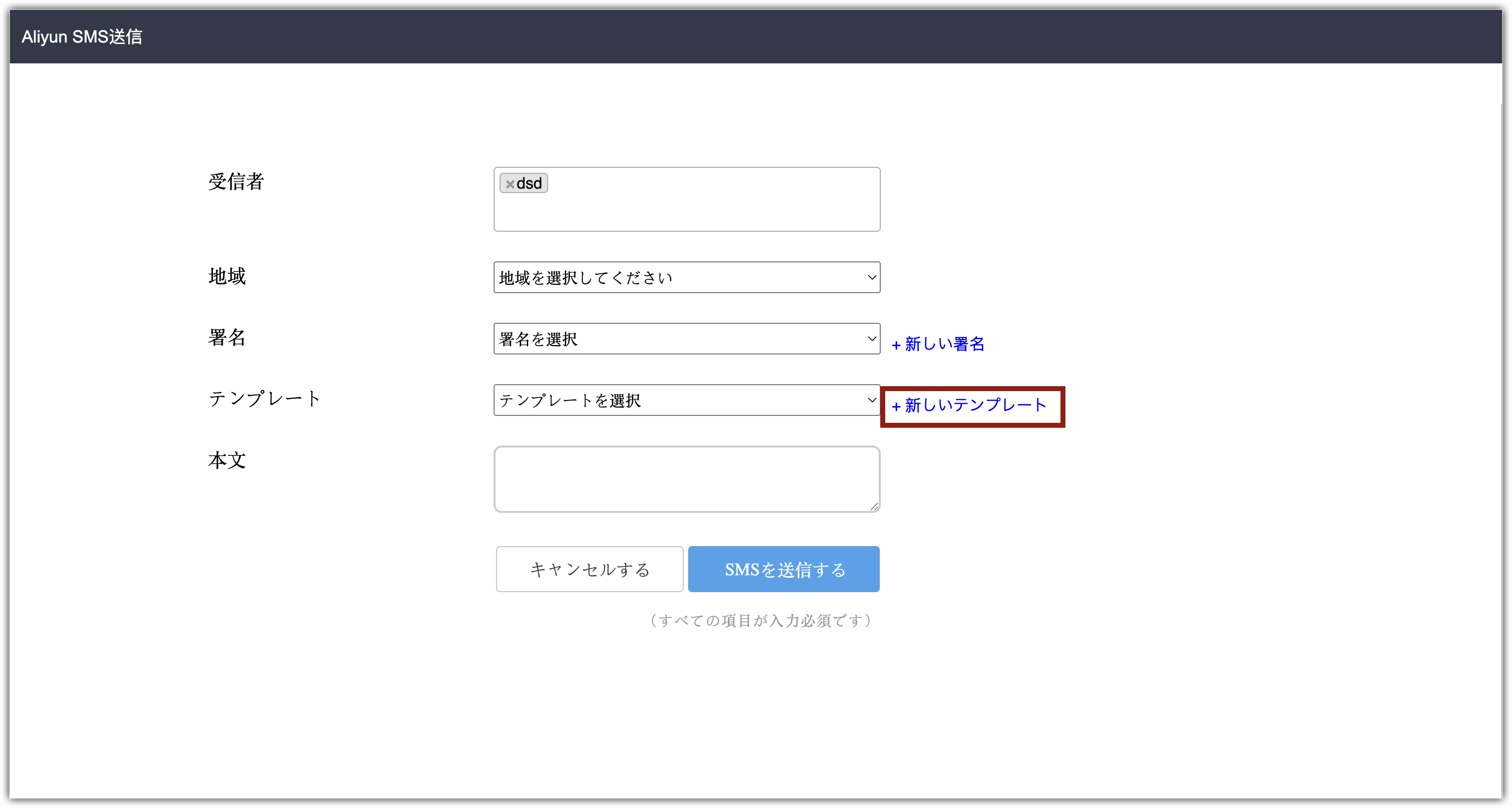Click the Aliyun SMS送信 header title
Screen dimensions: 1512x808
(82, 37)
